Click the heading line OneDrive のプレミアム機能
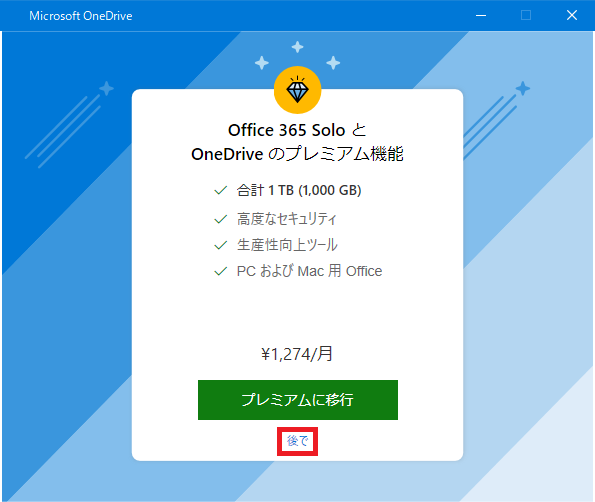 297,154
